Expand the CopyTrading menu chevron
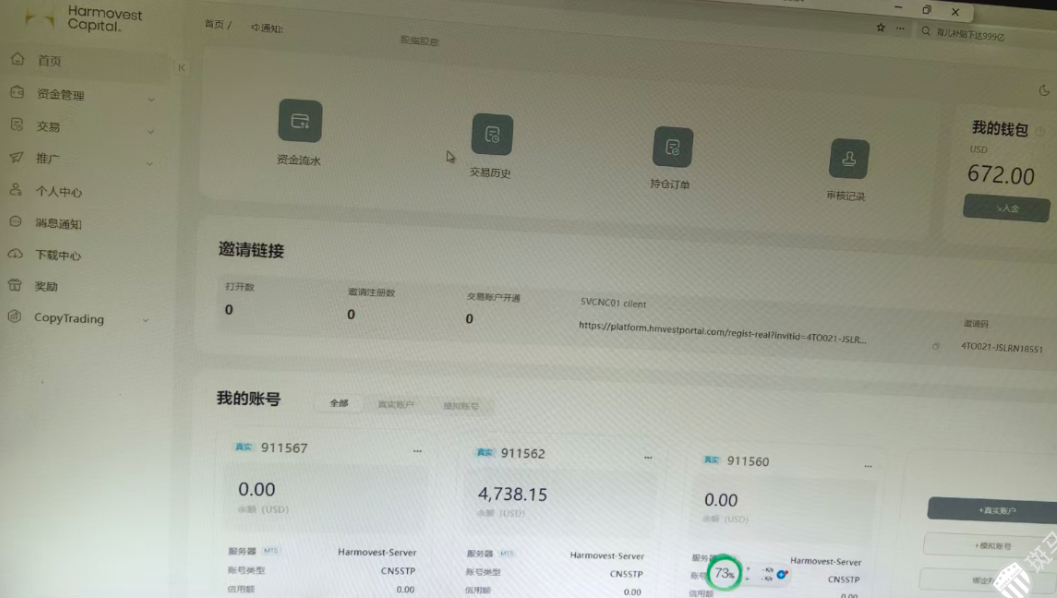This screenshot has height=598, width=1057. click(146, 320)
